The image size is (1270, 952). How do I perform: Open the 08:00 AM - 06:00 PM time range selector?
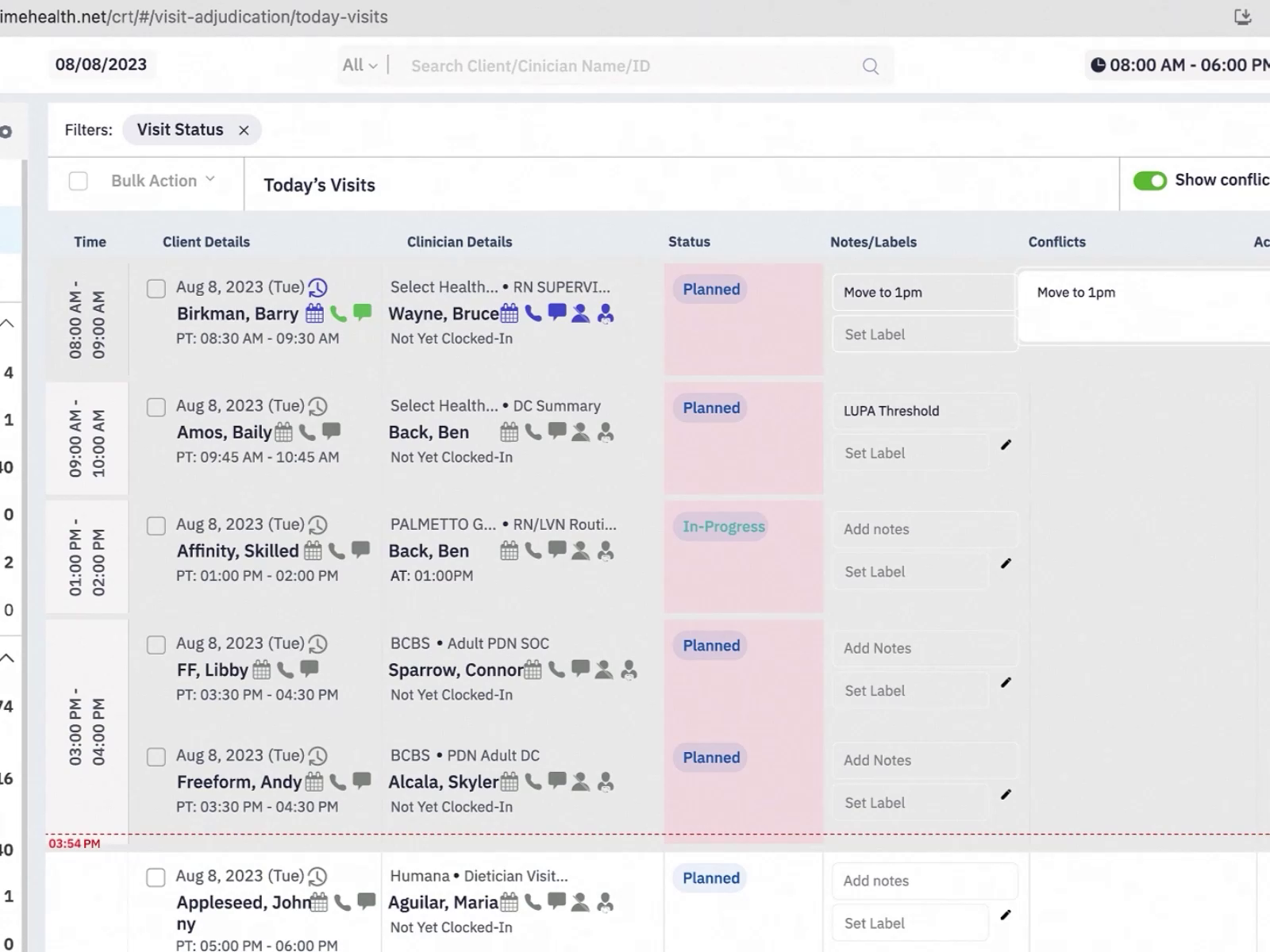1180,65
